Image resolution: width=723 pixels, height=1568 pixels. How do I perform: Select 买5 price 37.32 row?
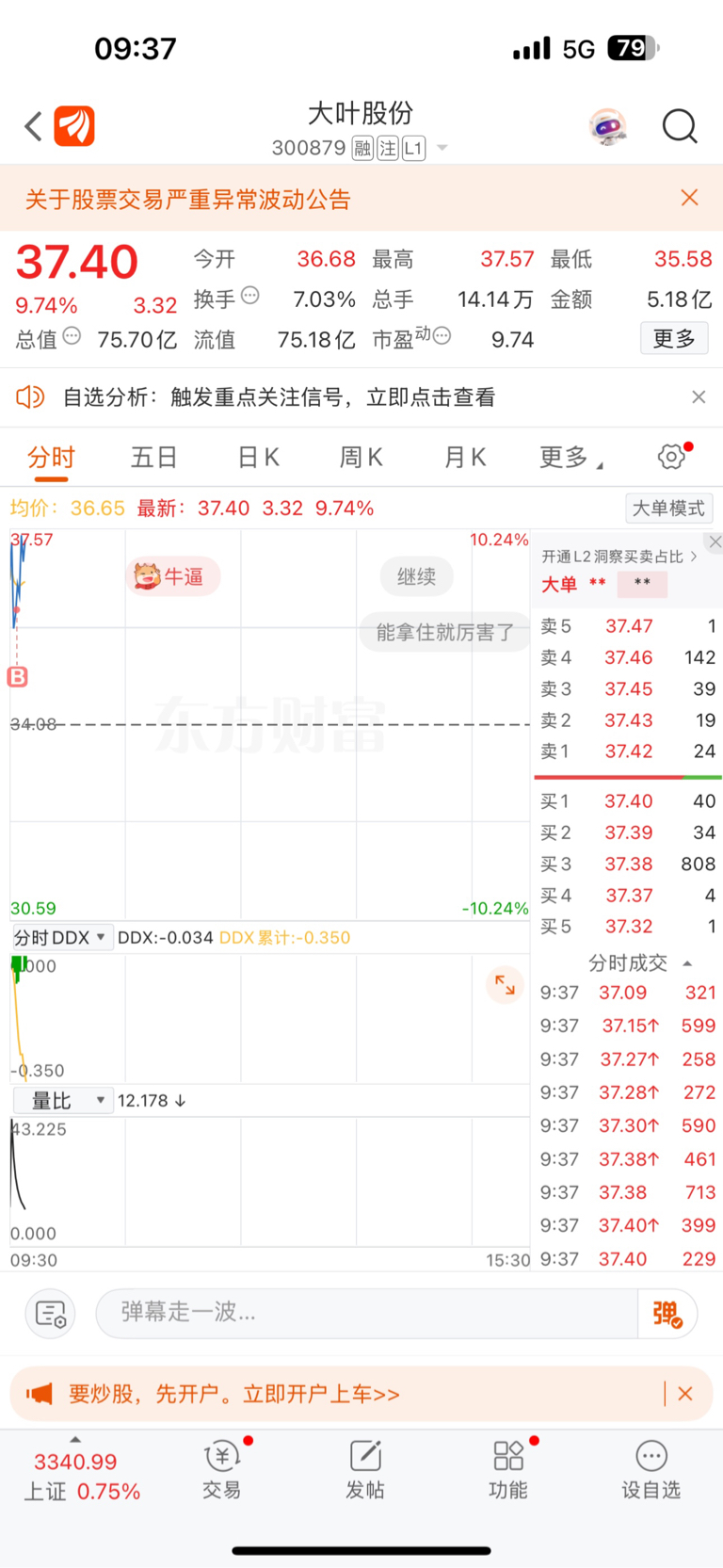click(x=628, y=927)
